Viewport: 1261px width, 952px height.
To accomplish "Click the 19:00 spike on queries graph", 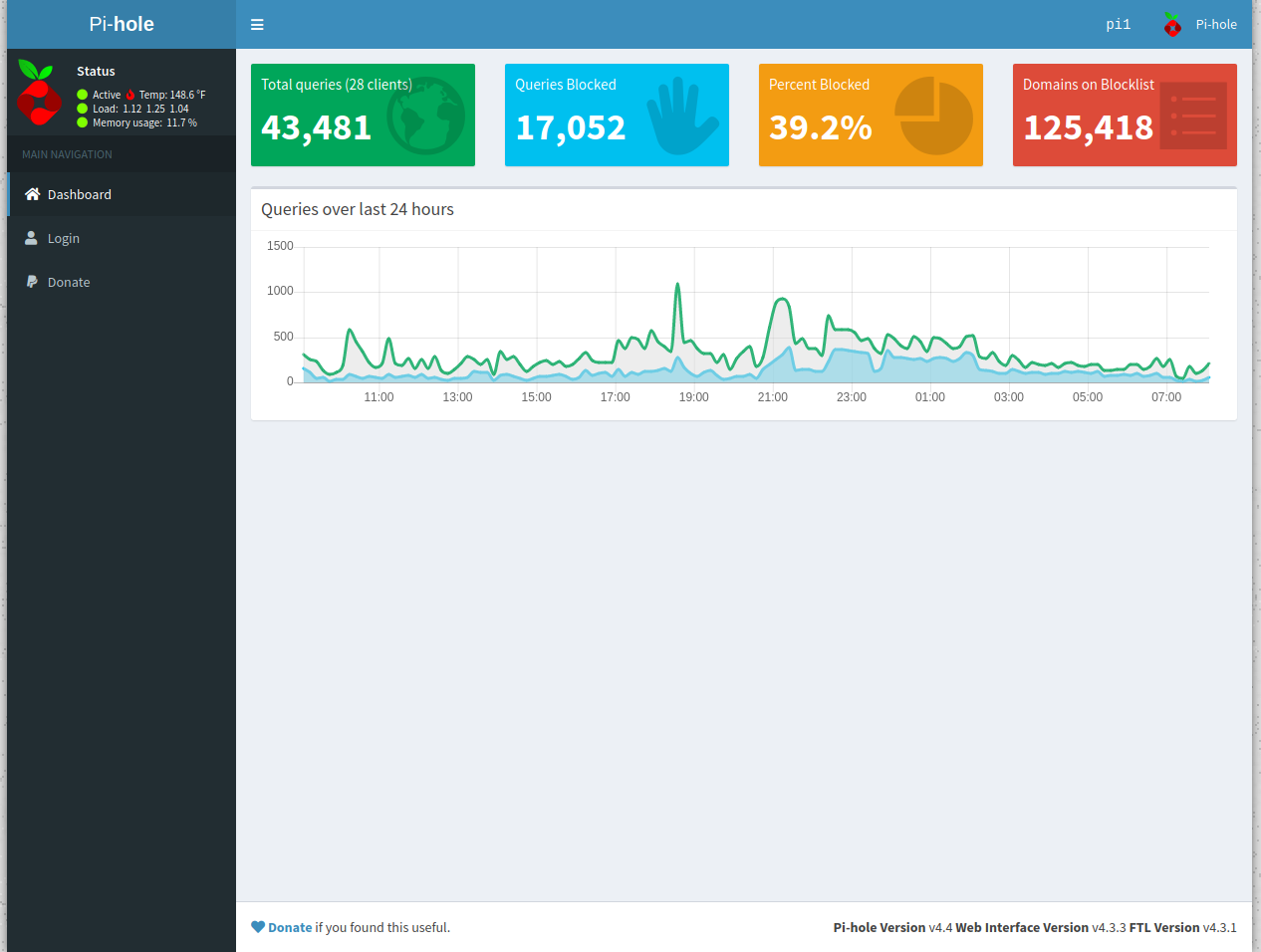I will pos(678,286).
